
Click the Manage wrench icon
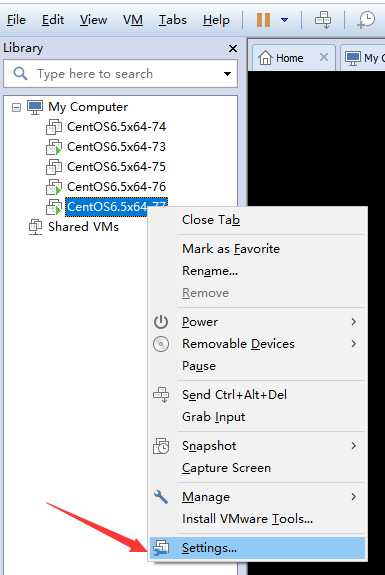[x=161, y=497]
